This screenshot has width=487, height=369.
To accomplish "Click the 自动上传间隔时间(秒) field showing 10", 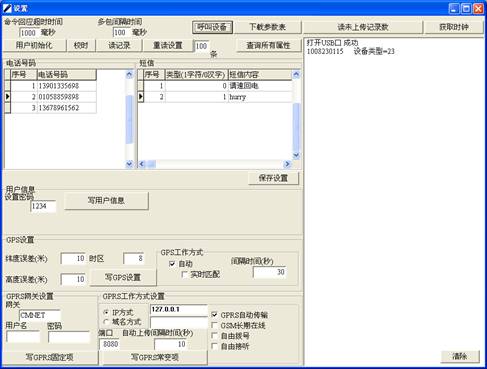I will pos(170,344).
